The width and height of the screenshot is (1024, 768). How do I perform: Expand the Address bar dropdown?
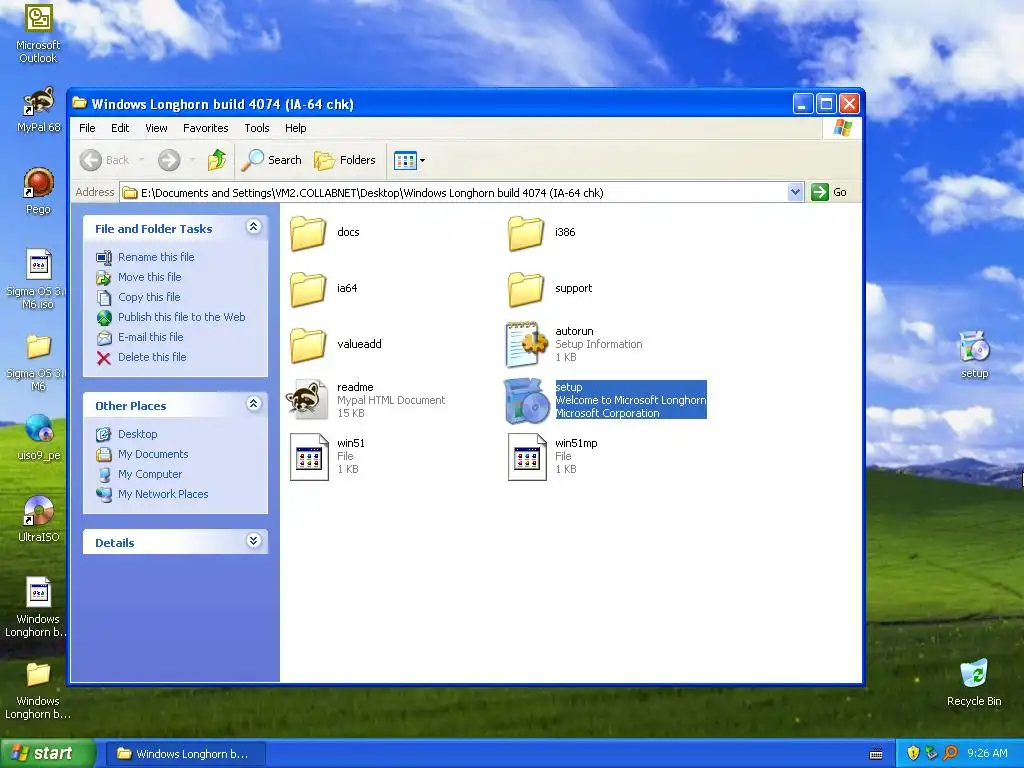tap(795, 192)
